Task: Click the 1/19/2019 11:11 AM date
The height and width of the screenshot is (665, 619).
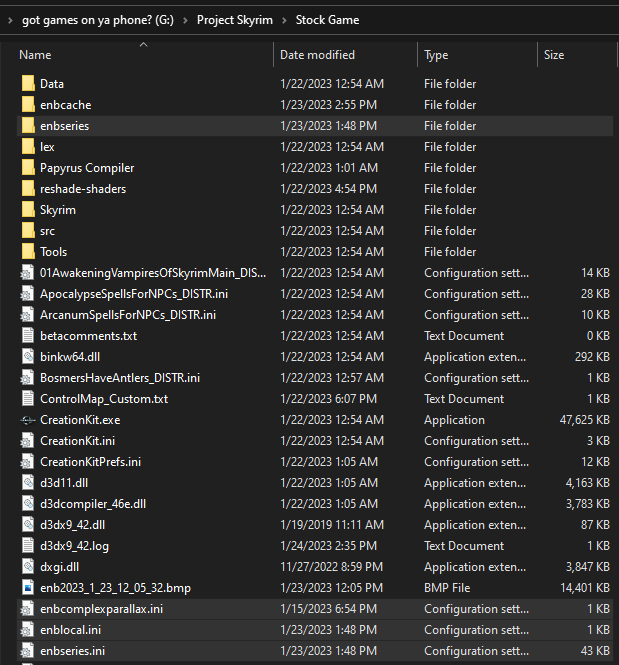Action: click(x=332, y=525)
